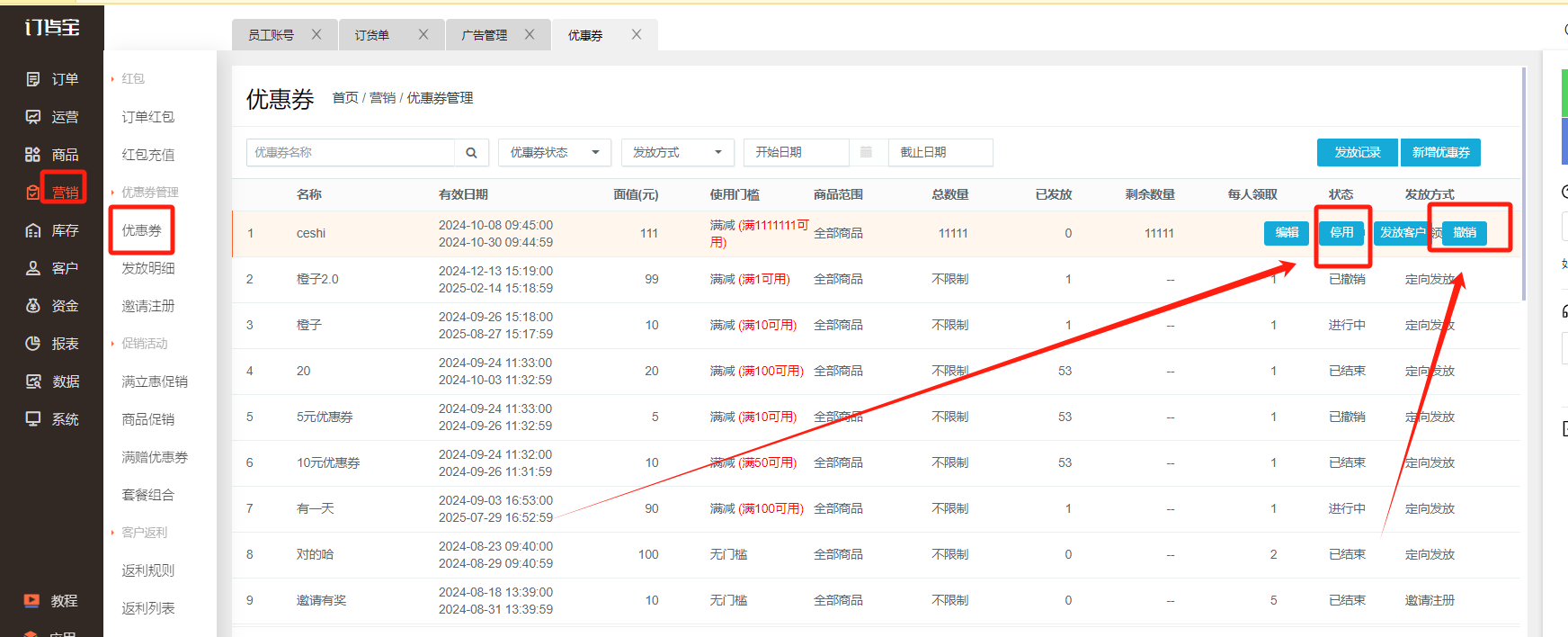Click the 首页 breadcrumb link
Image resolution: width=1568 pixels, height=637 pixels.
[x=345, y=98]
